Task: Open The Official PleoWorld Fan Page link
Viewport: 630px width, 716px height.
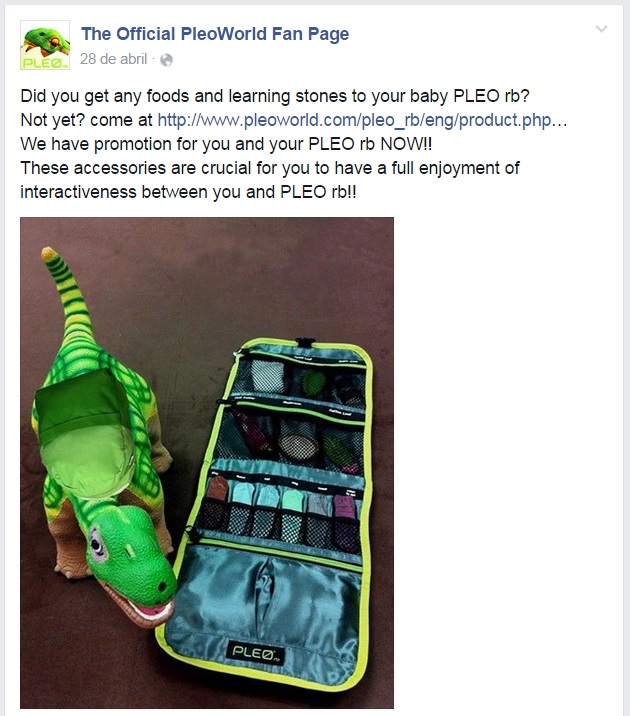Action: (215, 34)
